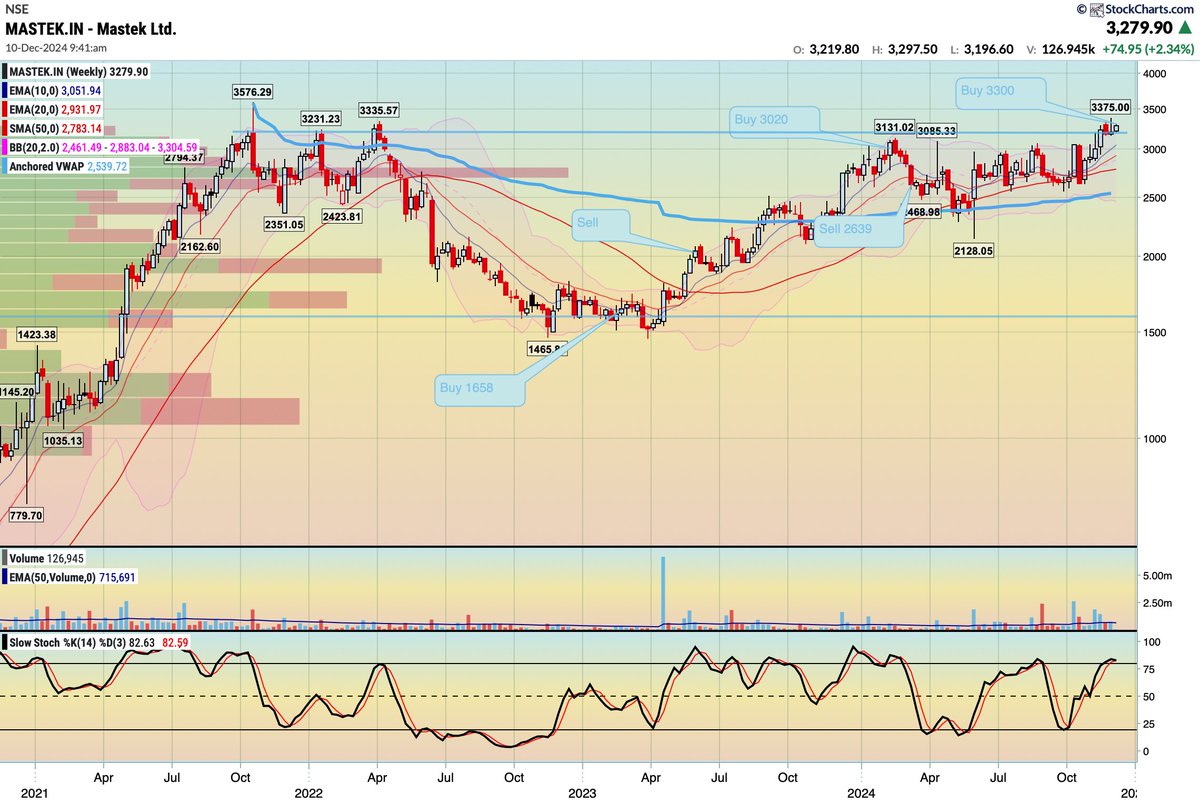Click the 2000 price axis label
1200x804 pixels.
[1156, 256]
